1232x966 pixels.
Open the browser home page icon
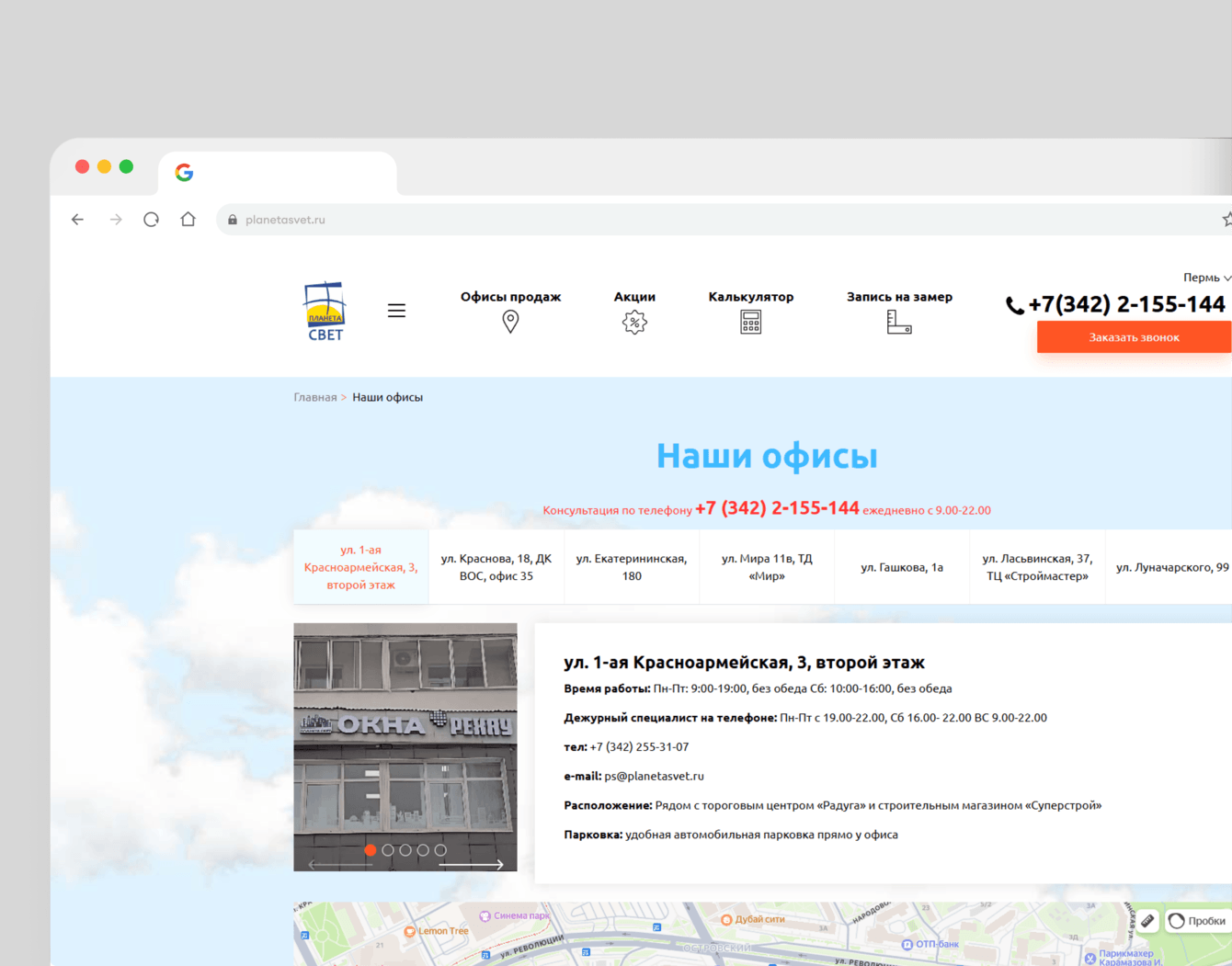tap(188, 219)
